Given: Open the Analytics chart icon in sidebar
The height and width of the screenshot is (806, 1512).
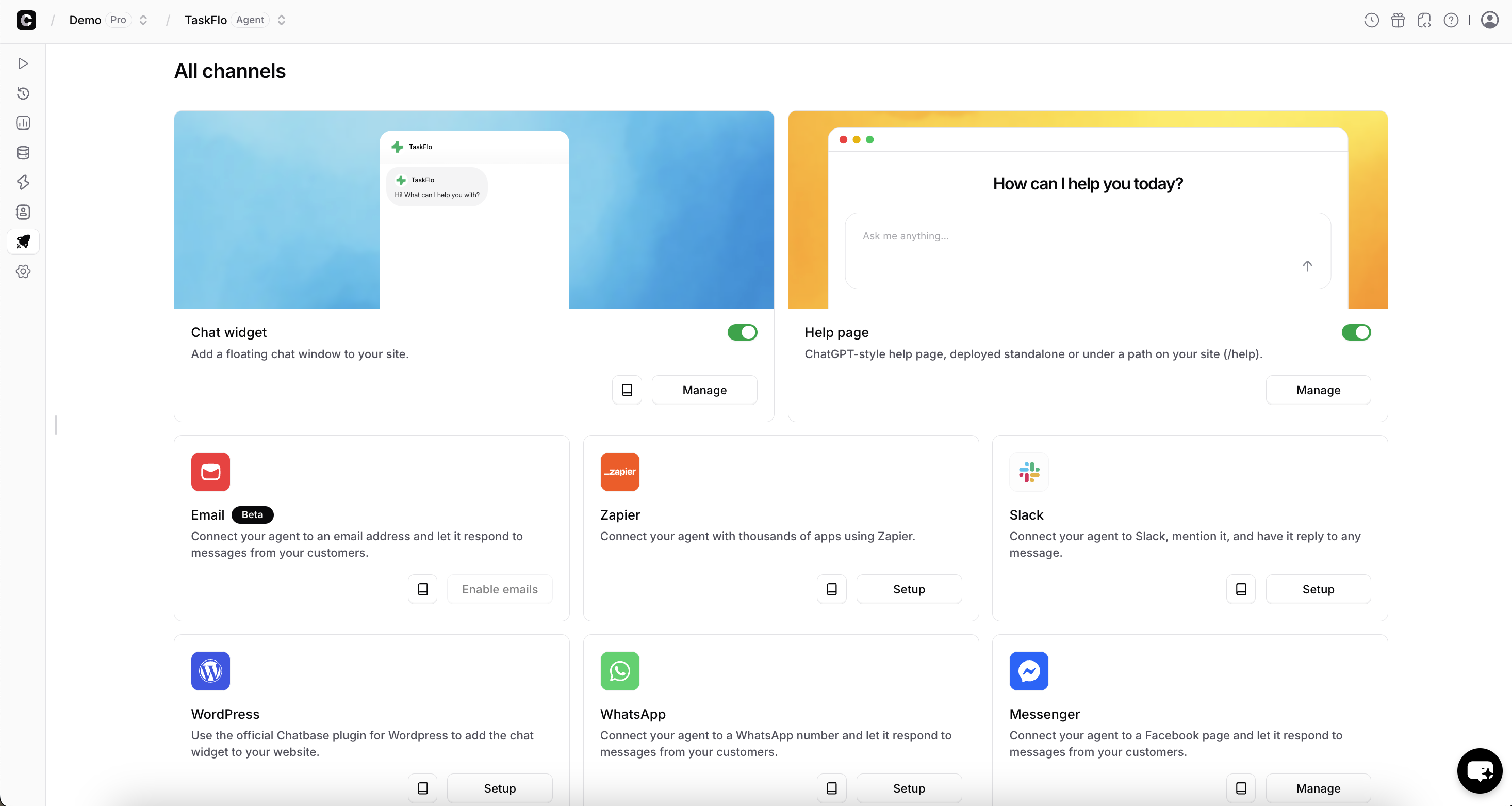Looking at the screenshot, I should pos(23,123).
